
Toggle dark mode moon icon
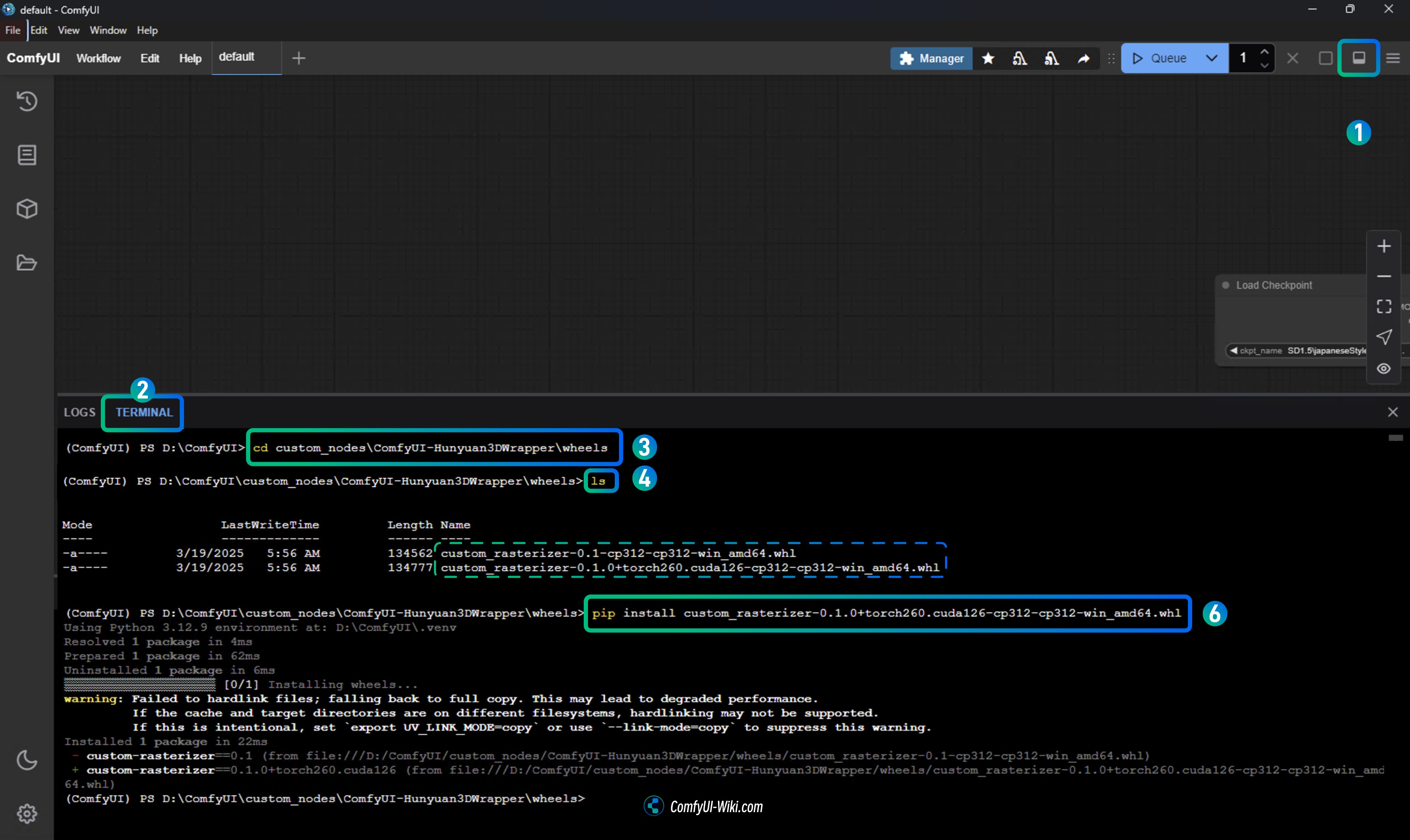[26, 760]
